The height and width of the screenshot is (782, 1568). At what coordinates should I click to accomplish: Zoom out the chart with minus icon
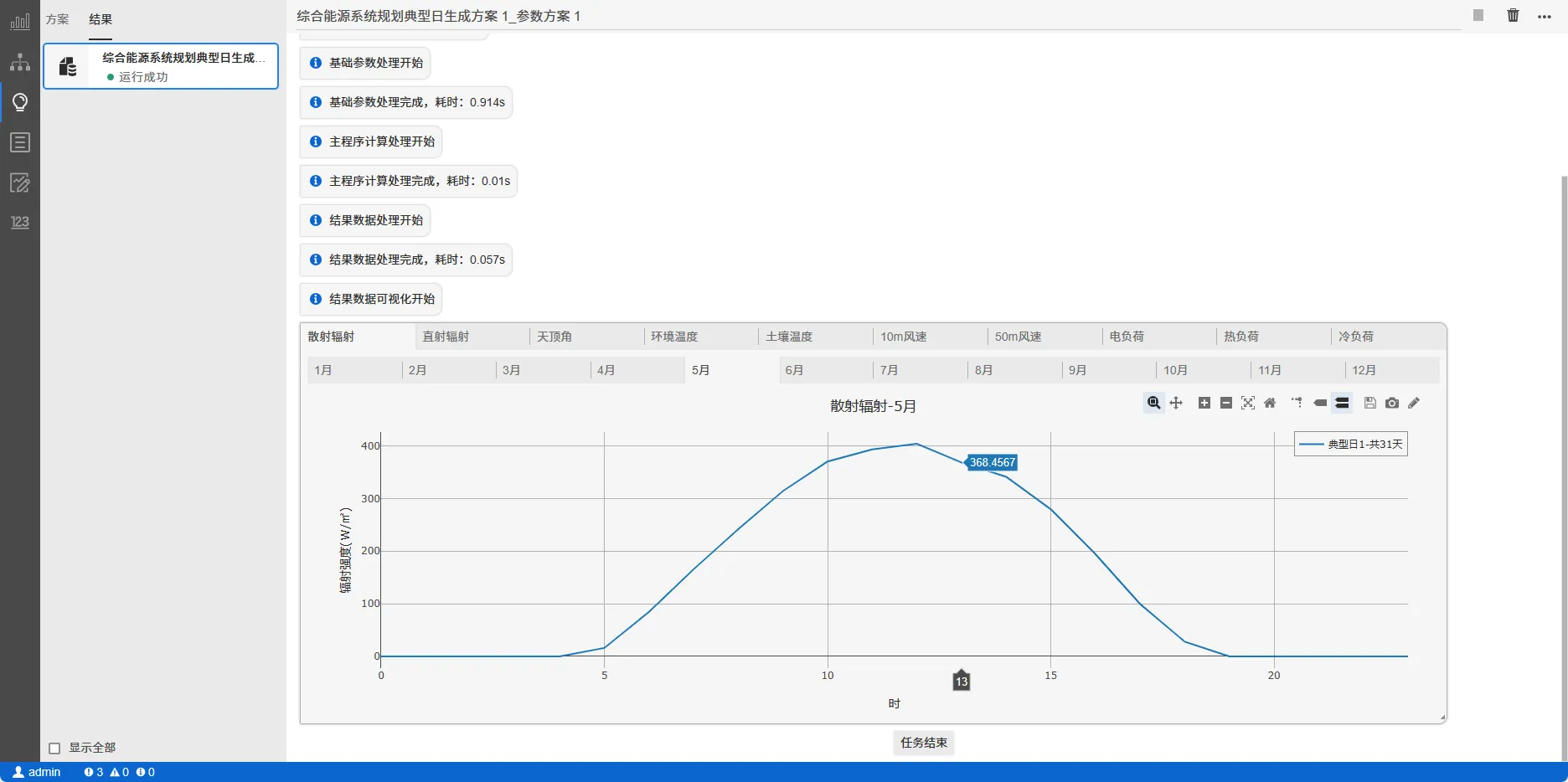[x=1225, y=403]
